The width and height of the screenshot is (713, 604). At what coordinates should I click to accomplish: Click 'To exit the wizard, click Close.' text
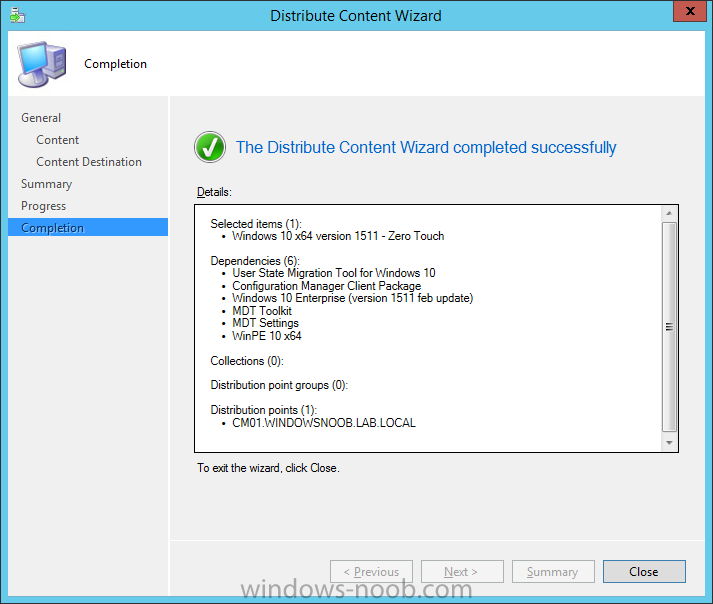268,468
